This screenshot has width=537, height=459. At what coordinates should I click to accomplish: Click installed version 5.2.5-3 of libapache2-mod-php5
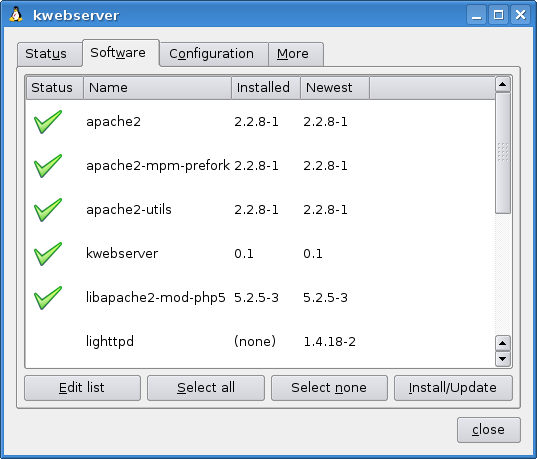[x=256, y=298]
